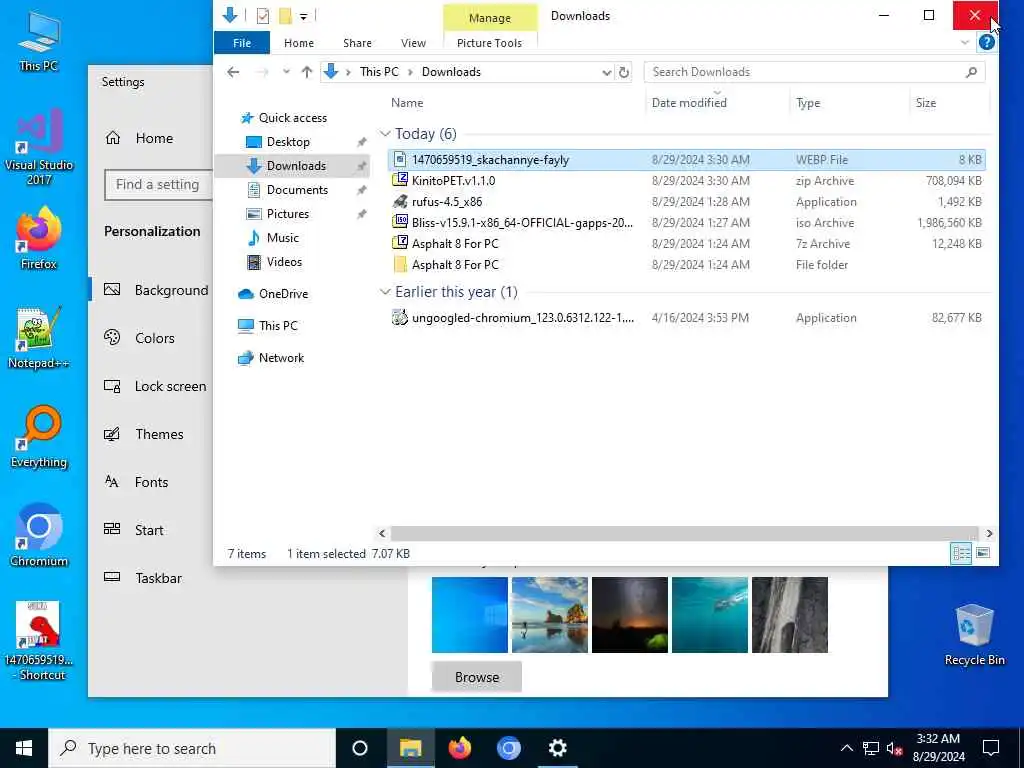This screenshot has width=1024, height=768.
Task: Open the recent locations dropdown
Action: [x=286, y=72]
